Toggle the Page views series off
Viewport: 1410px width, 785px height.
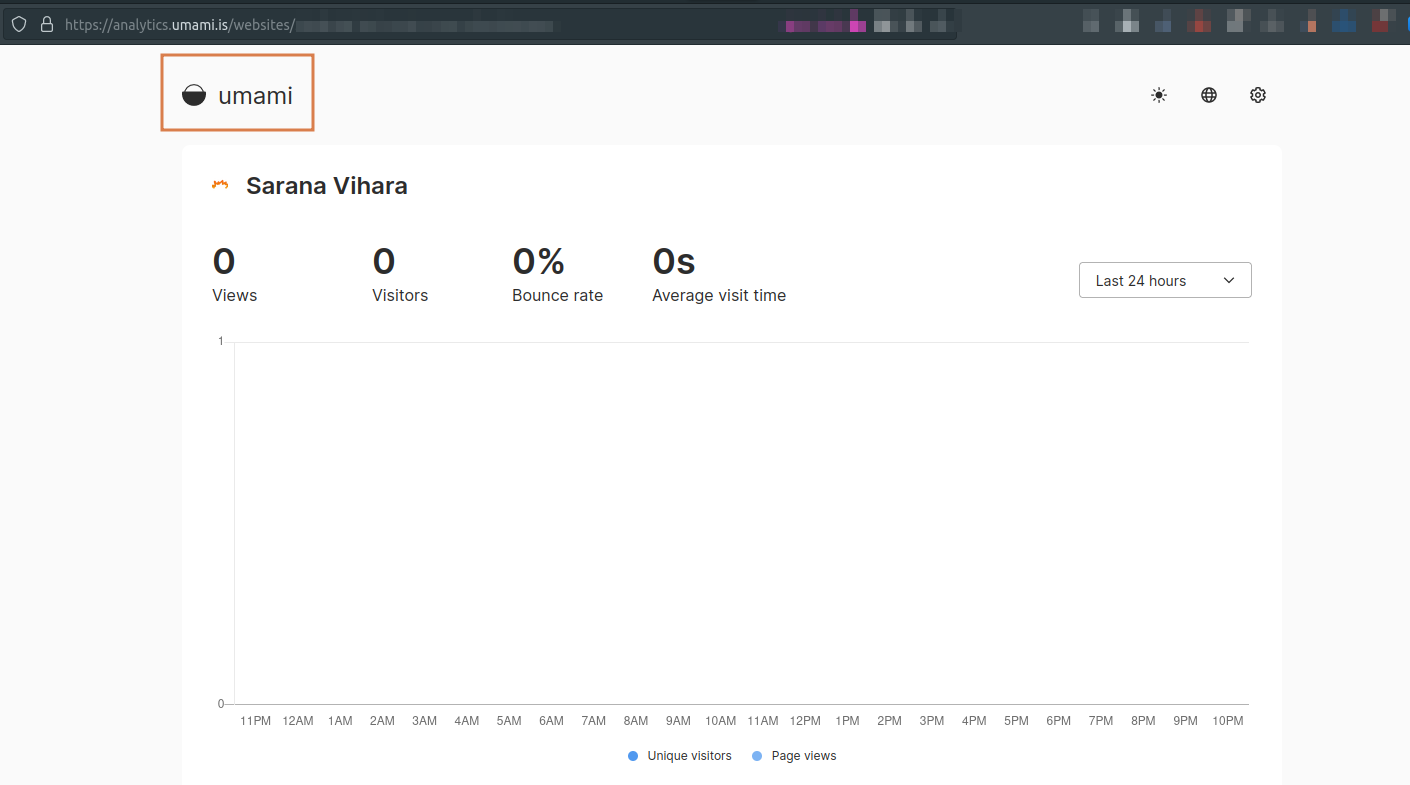point(793,756)
